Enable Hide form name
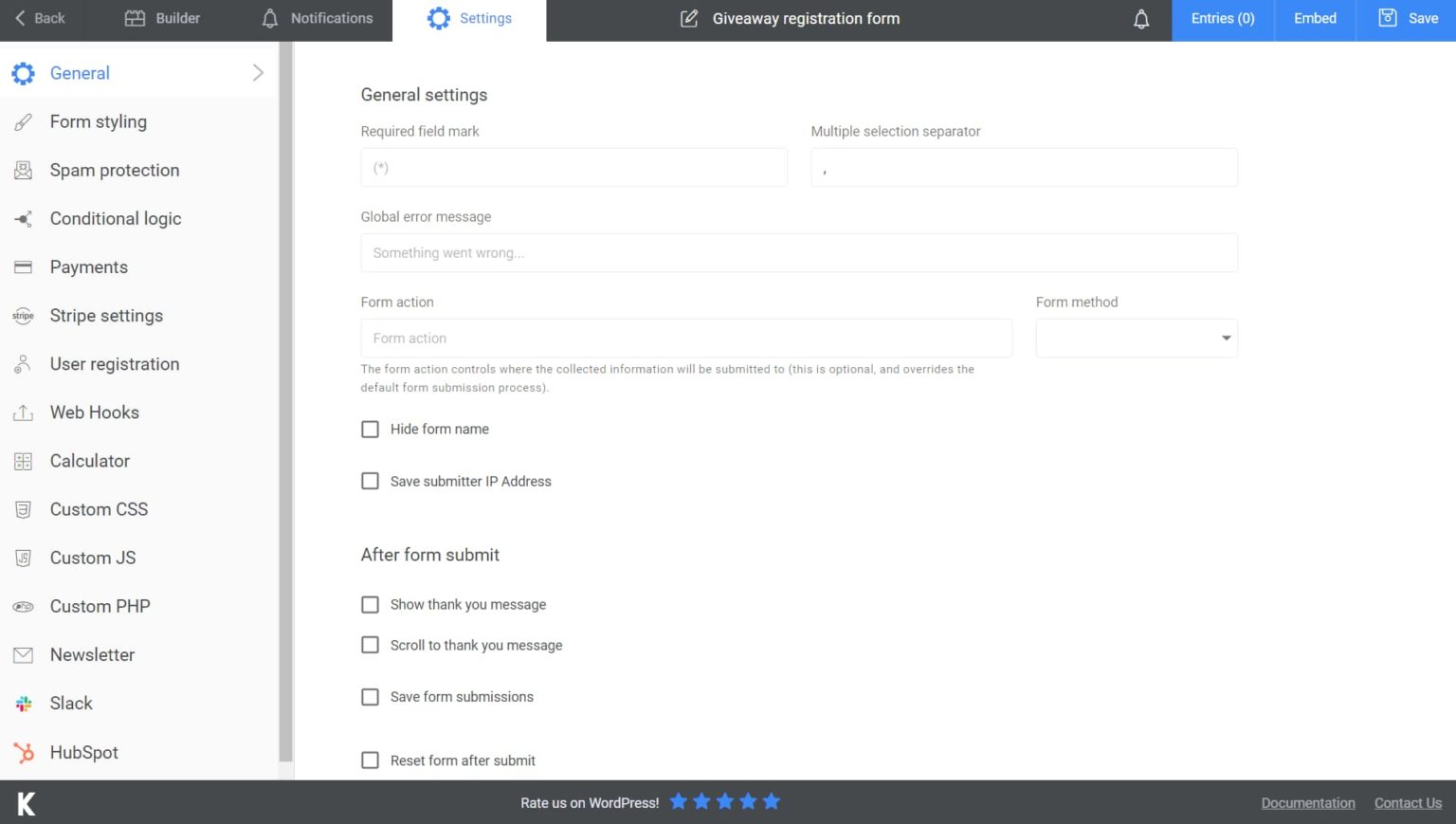Image resolution: width=1456 pixels, height=824 pixels. click(x=370, y=429)
